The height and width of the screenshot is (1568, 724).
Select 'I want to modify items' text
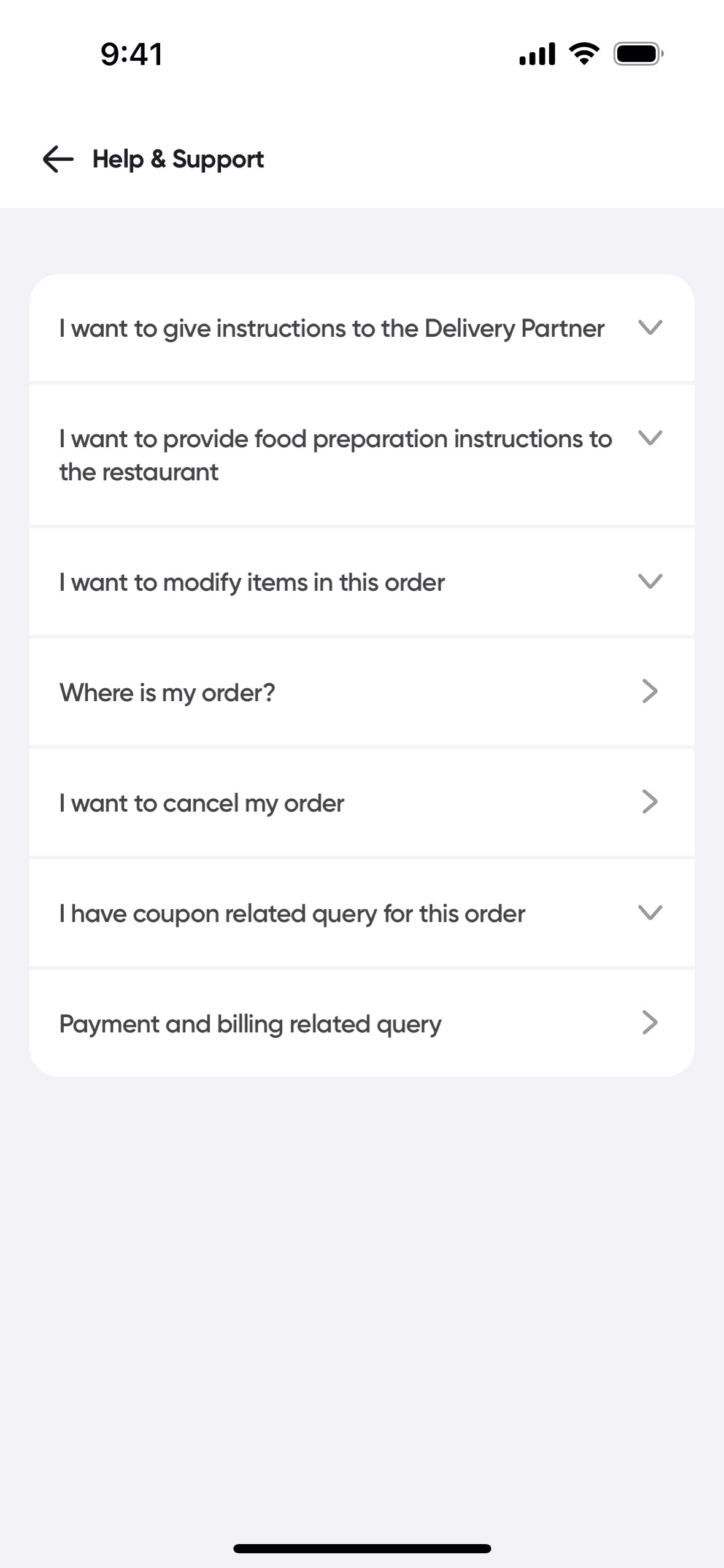coord(252,582)
